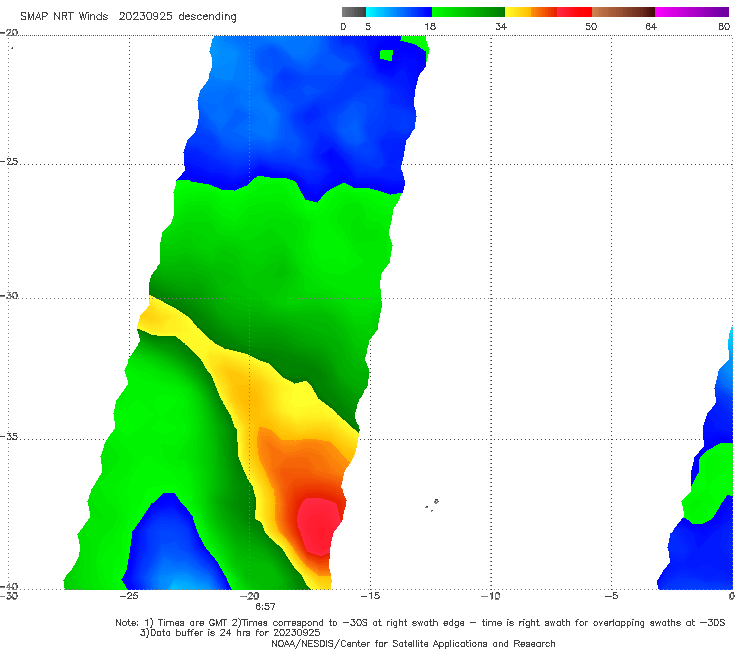Viewport: 740px width, 650px height.
Task: Click the "18" label under the color bar
Action: (x=430, y=26)
